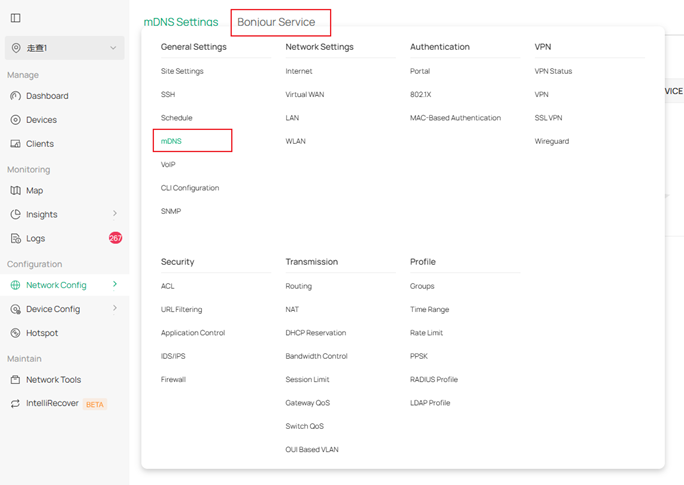The height and width of the screenshot is (485, 684).
Task: Open VoIP settings link
Action: 168,164
